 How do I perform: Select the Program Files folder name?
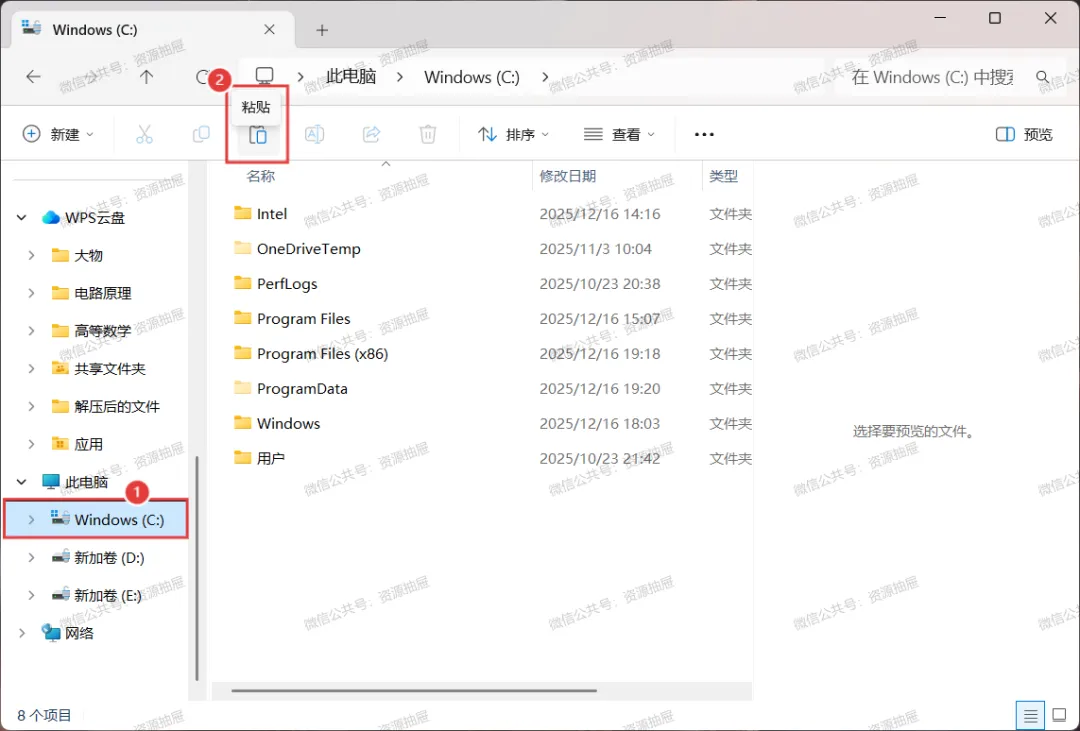(x=303, y=318)
